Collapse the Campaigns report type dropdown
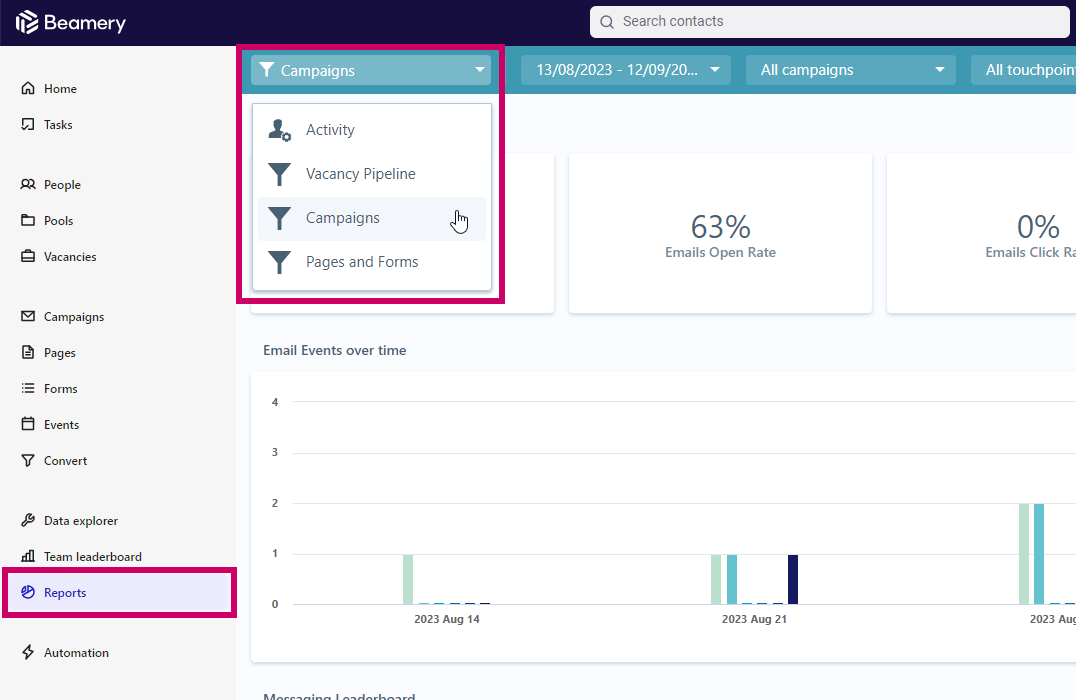Viewport: 1076px width, 700px height. 371,70
